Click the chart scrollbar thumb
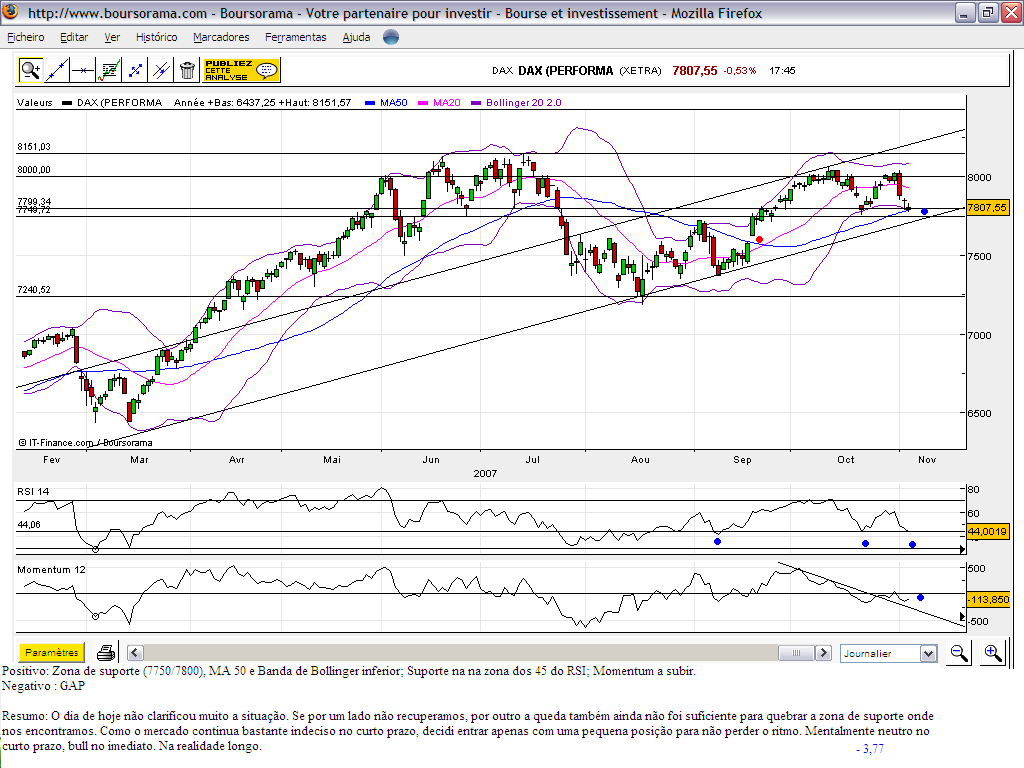The width and height of the screenshot is (1024, 768). point(796,652)
